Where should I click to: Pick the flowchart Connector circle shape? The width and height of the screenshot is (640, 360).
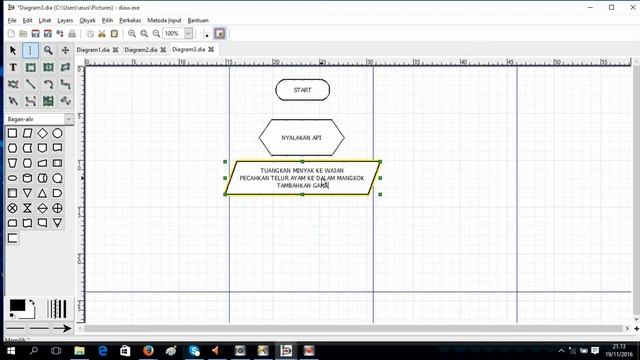(x=58, y=133)
